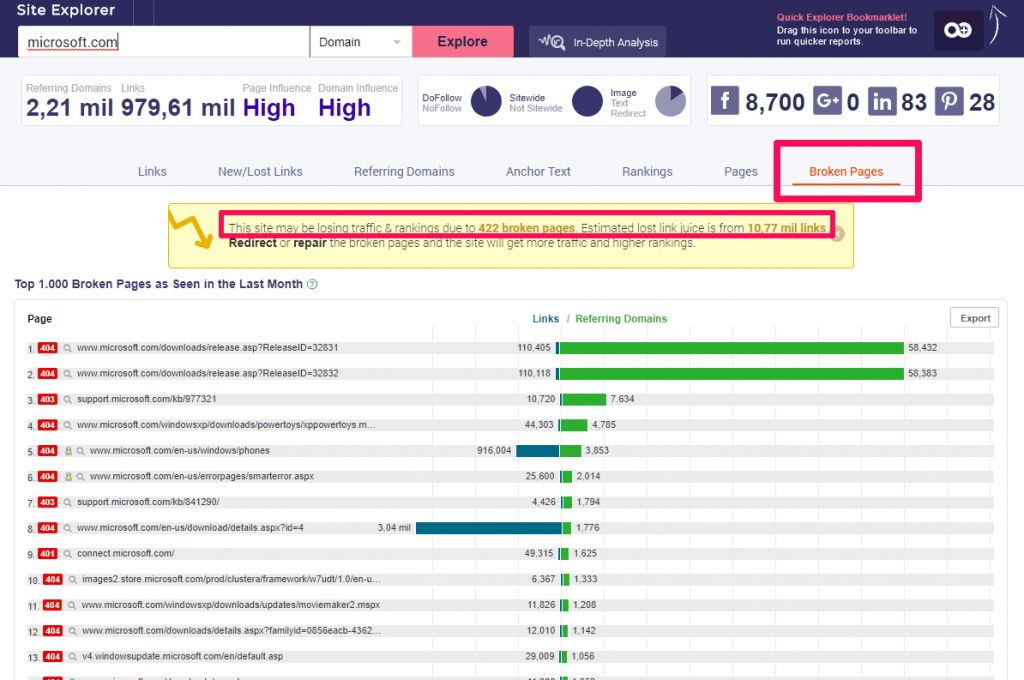This screenshot has width=1024, height=680.
Task: Click the microsoft.com search input field
Action: [x=163, y=42]
